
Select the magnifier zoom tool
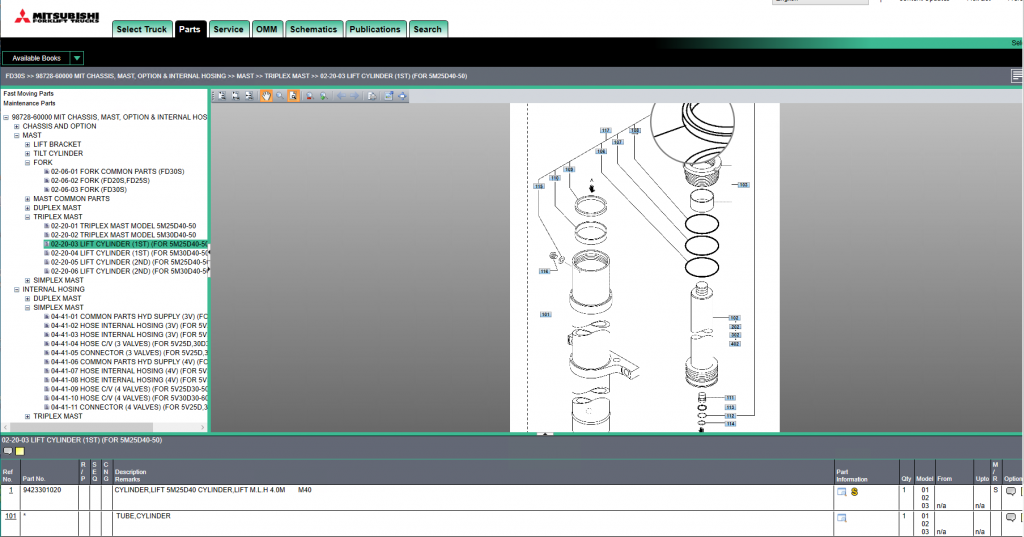[x=280, y=96]
